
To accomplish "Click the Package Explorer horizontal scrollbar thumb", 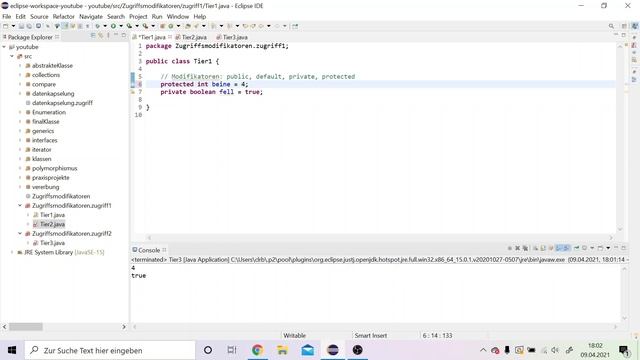I will [x=26, y=327].
